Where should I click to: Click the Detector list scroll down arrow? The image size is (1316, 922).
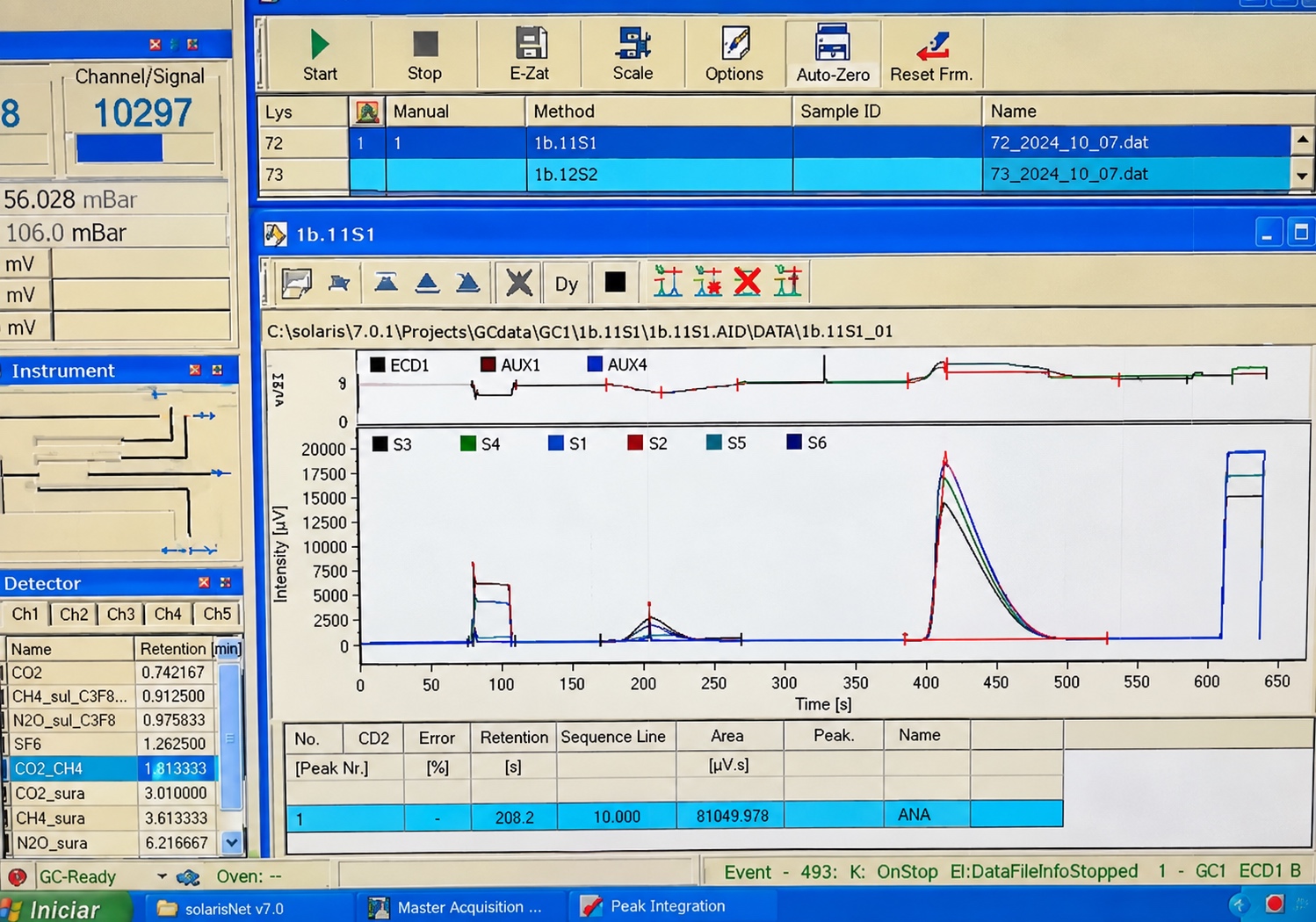(x=231, y=842)
